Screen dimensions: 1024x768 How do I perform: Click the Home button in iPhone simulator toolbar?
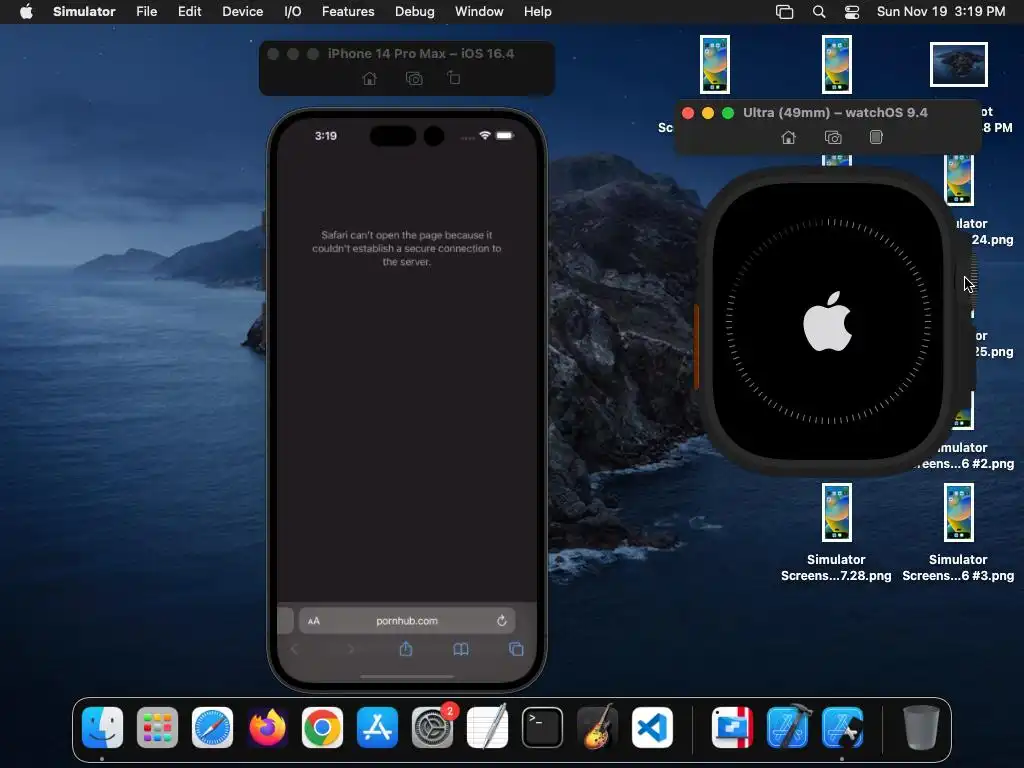tap(370, 78)
